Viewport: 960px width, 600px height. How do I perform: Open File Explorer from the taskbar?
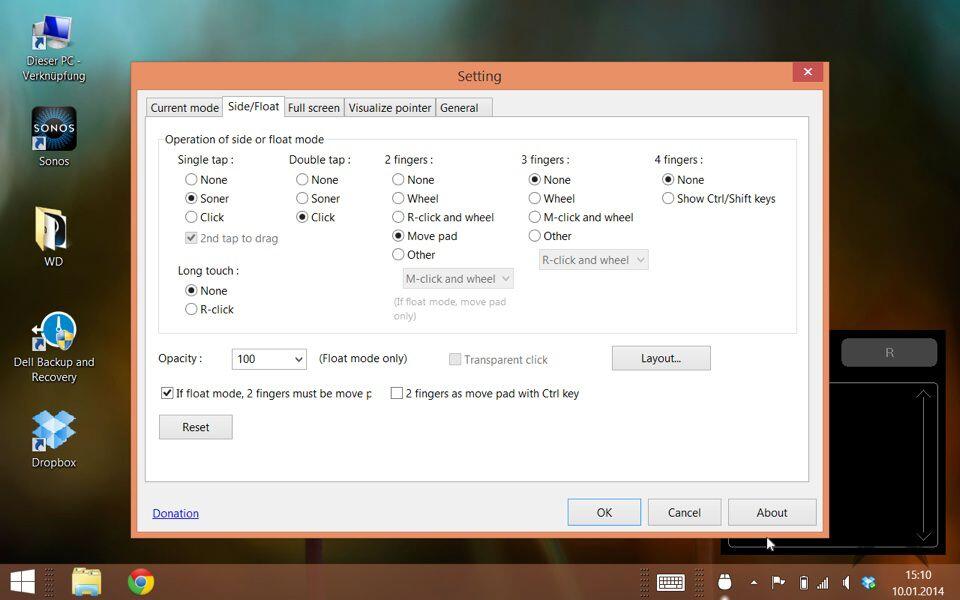86,582
